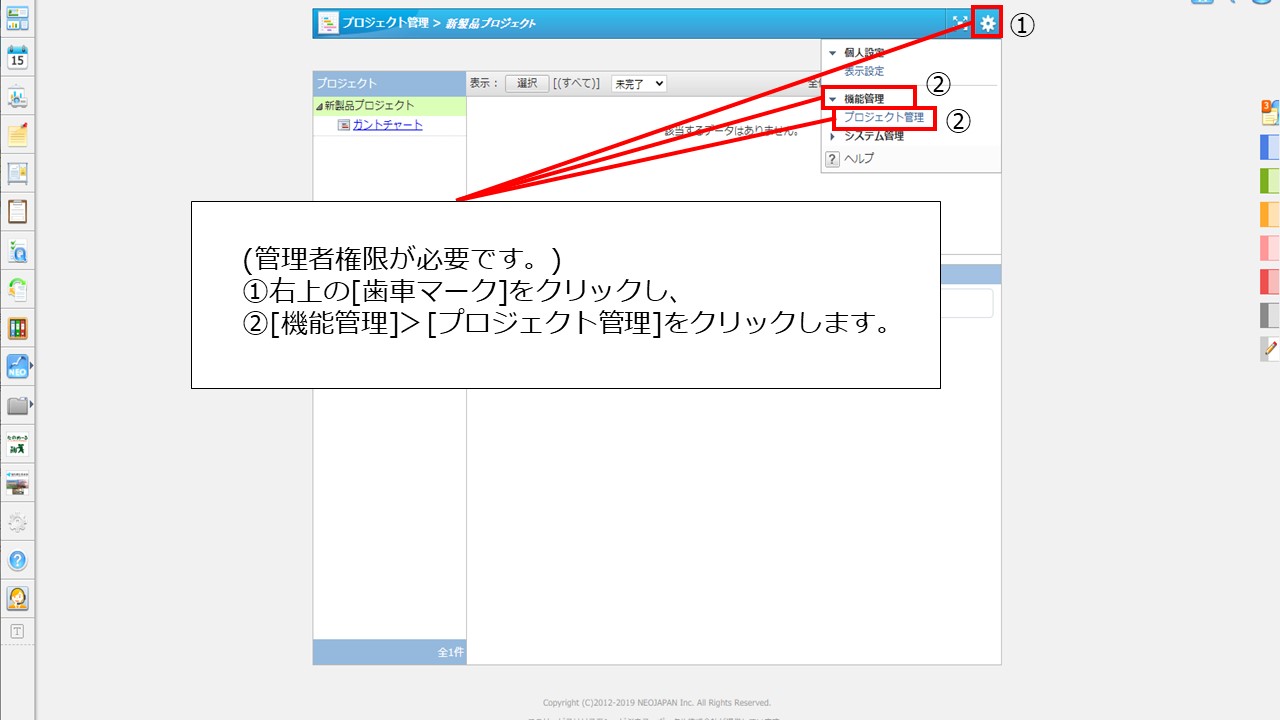This screenshot has height=720, width=1280.
Task: Click the Gantt chart icon in tree
Action: [344, 125]
